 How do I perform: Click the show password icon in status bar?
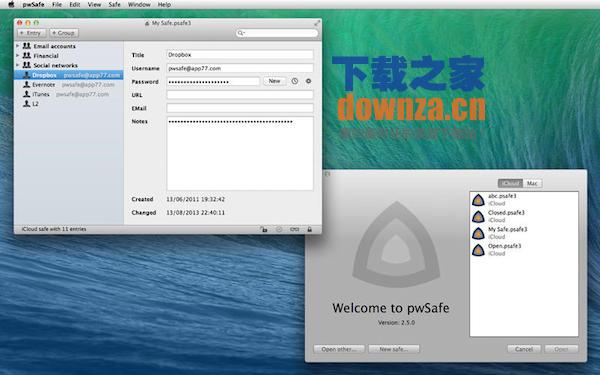pos(294,229)
